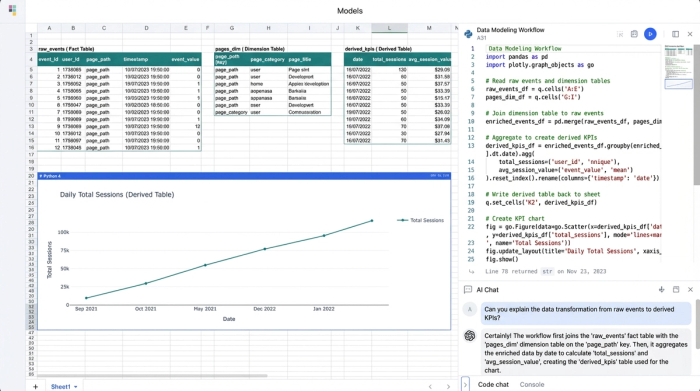
Task: Click code line 25 fig.show()
Action: coord(502,259)
